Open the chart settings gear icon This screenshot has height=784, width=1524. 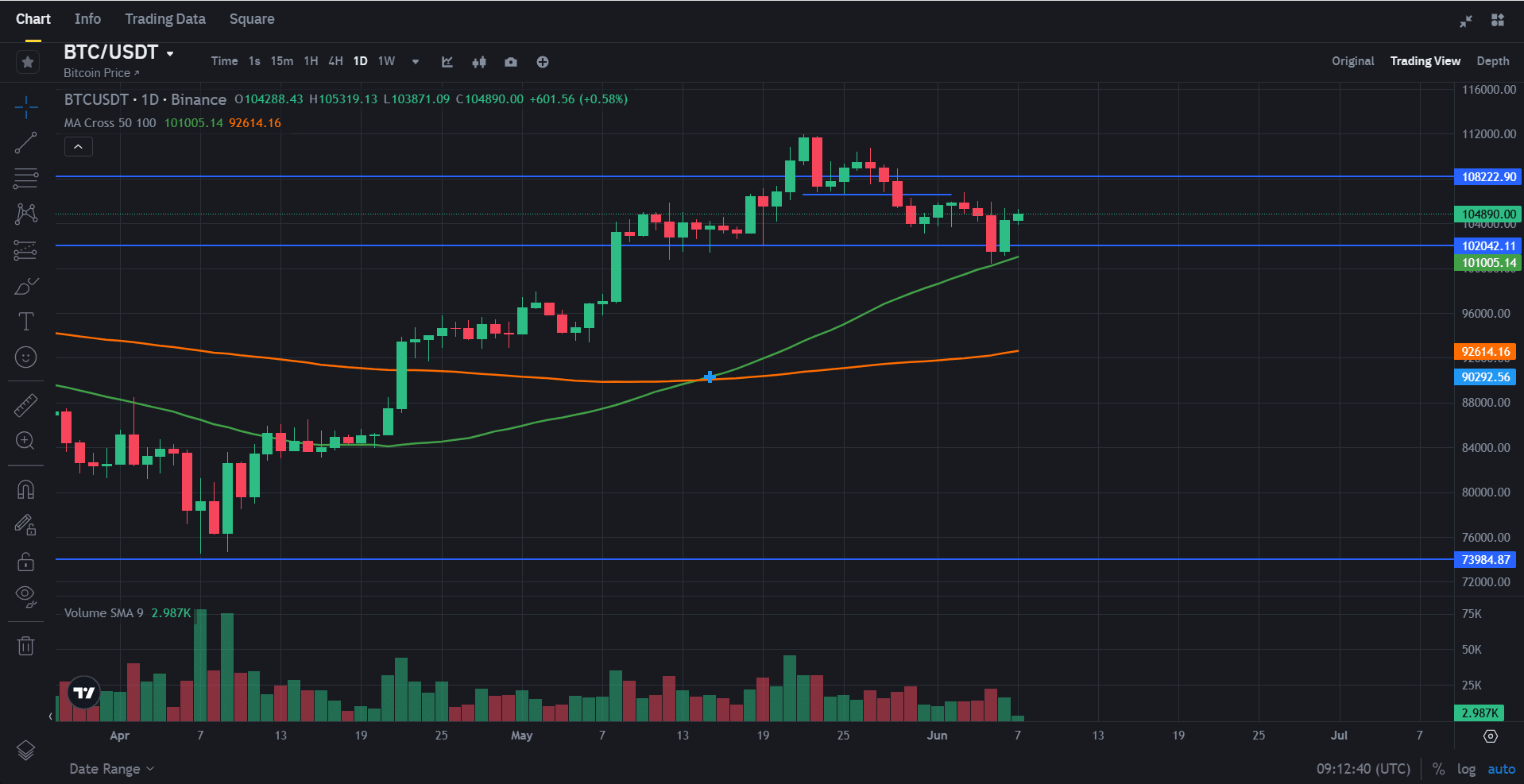1491,736
